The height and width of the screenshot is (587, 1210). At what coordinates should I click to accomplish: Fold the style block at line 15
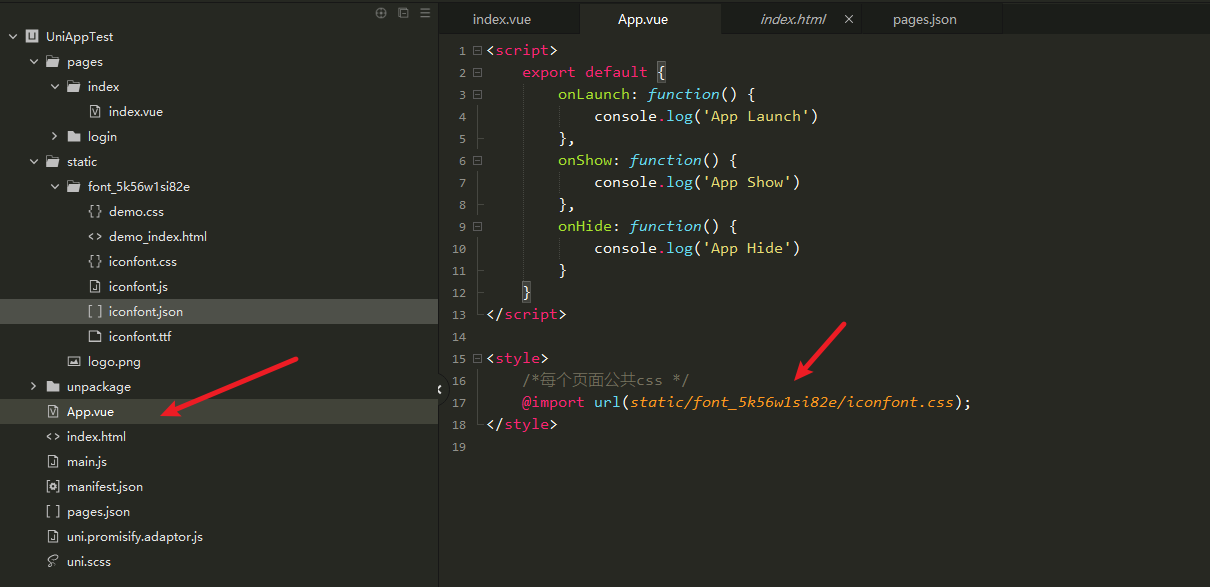click(478, 358)
